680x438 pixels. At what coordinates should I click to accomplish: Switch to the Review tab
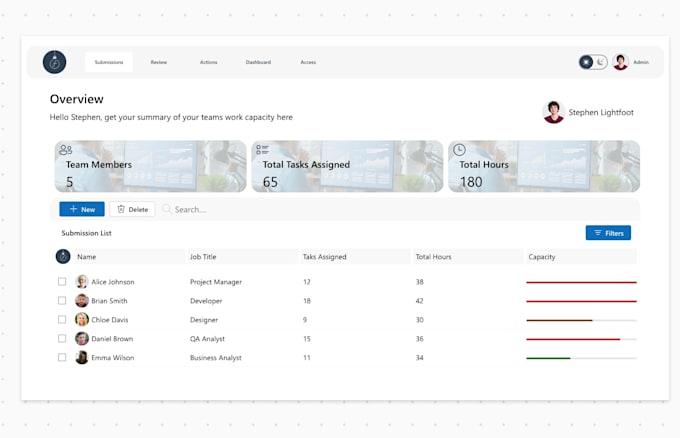pos(159,62)
